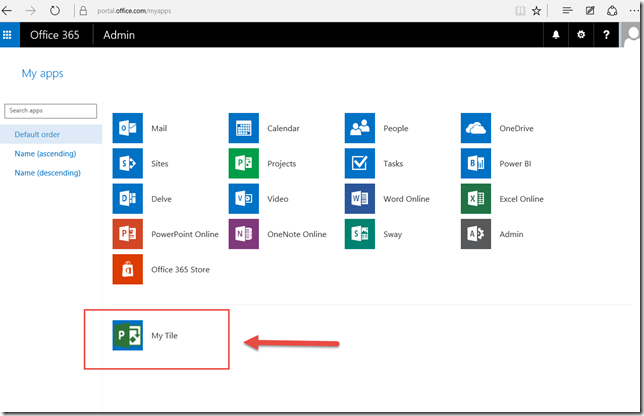644x416 pixels.
Task: Open the Video tile icon
Action: coord(244,199)
